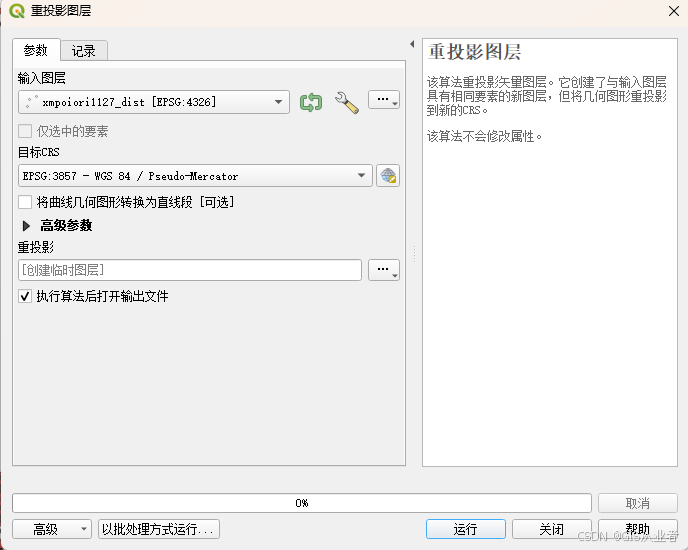Expand the 高级参数 section
Screen dimensions: 688x550
[x=26, y=226]
